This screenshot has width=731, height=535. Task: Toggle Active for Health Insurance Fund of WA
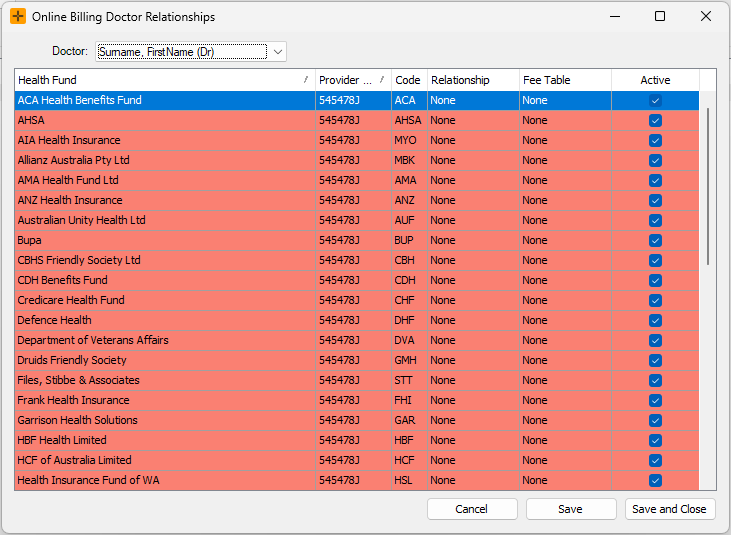[x=655, y=480]
